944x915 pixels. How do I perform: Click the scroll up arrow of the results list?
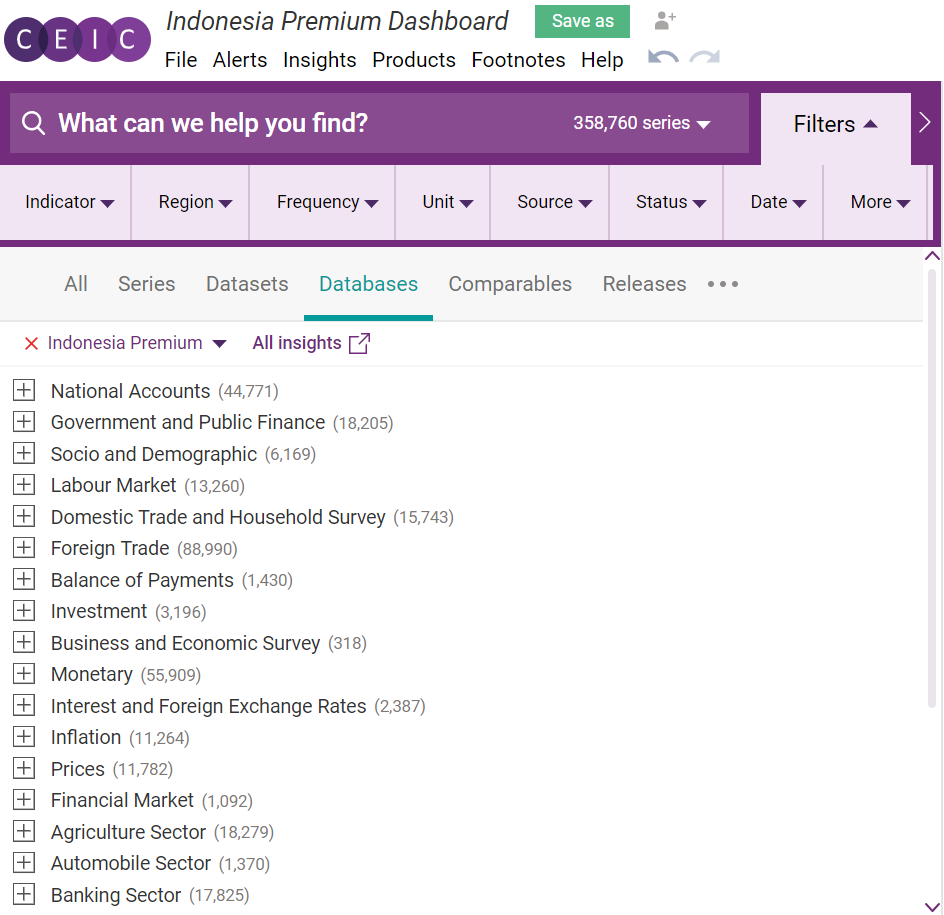[932, 256]
